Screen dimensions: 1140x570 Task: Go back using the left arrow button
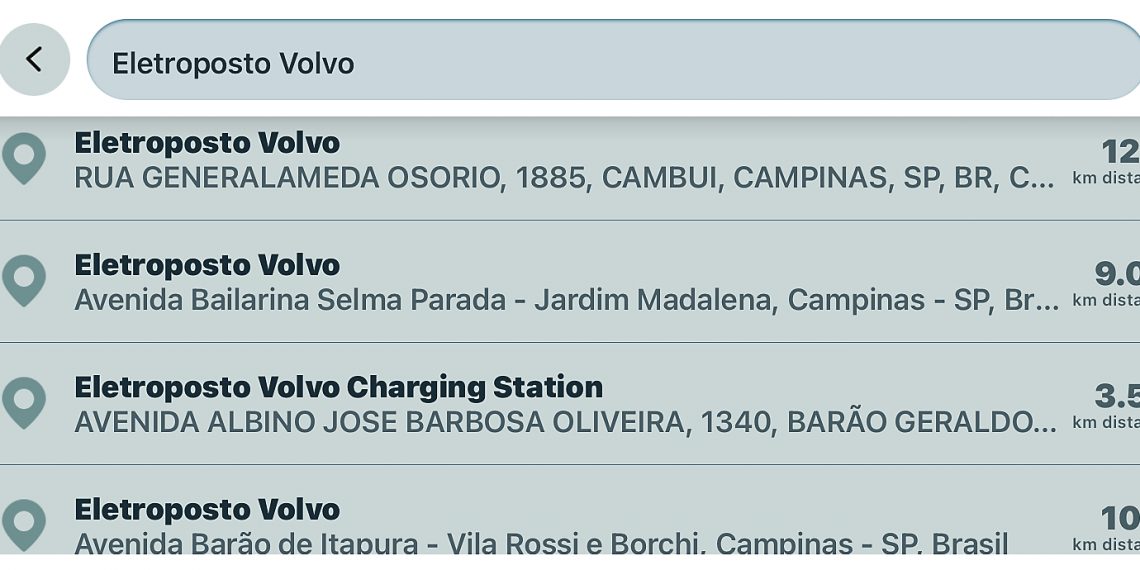(x=34, y=60)
